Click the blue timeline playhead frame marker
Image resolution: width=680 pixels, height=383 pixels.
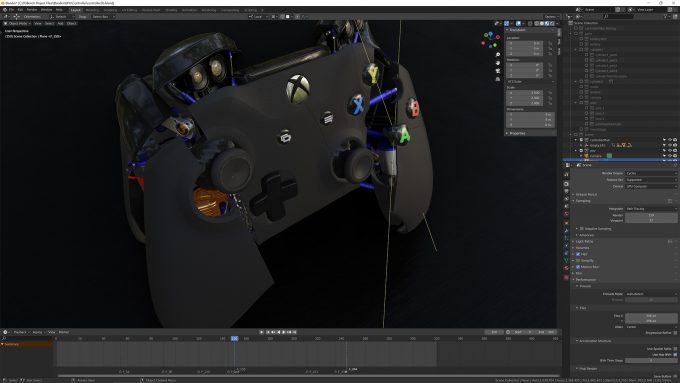point(234,338)
